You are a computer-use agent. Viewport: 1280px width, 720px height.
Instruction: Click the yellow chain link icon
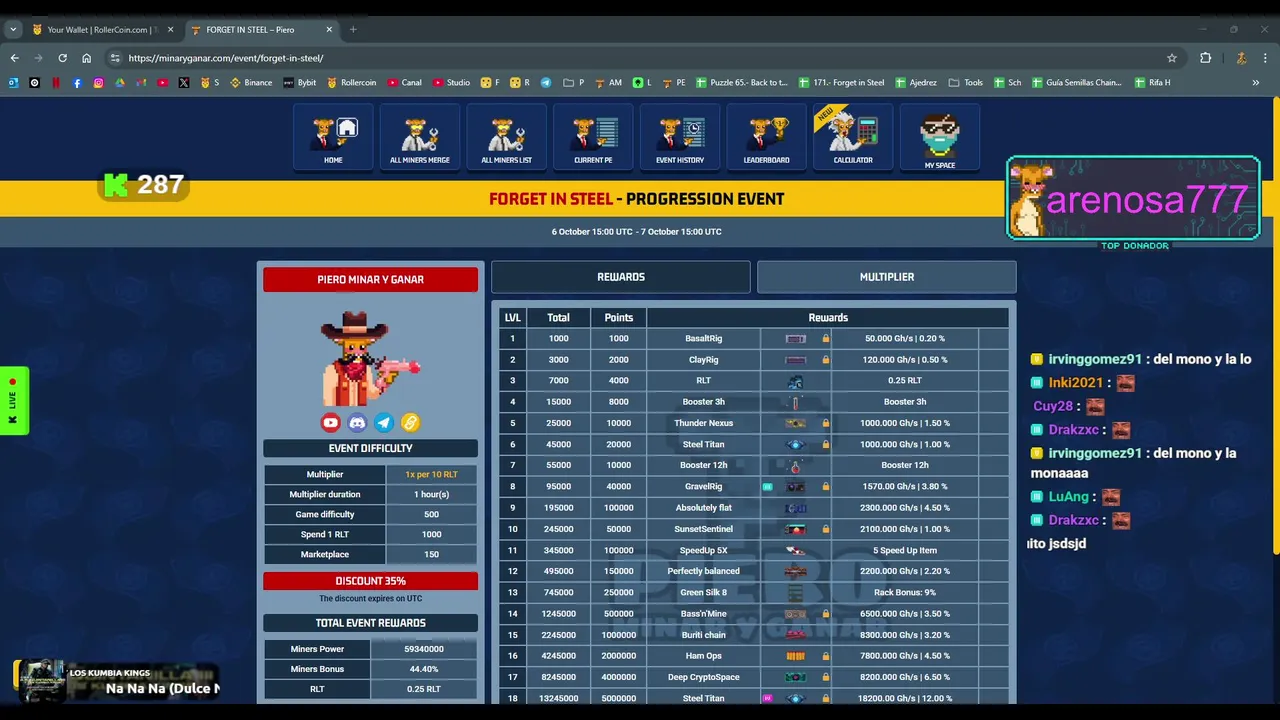[410, 423]
